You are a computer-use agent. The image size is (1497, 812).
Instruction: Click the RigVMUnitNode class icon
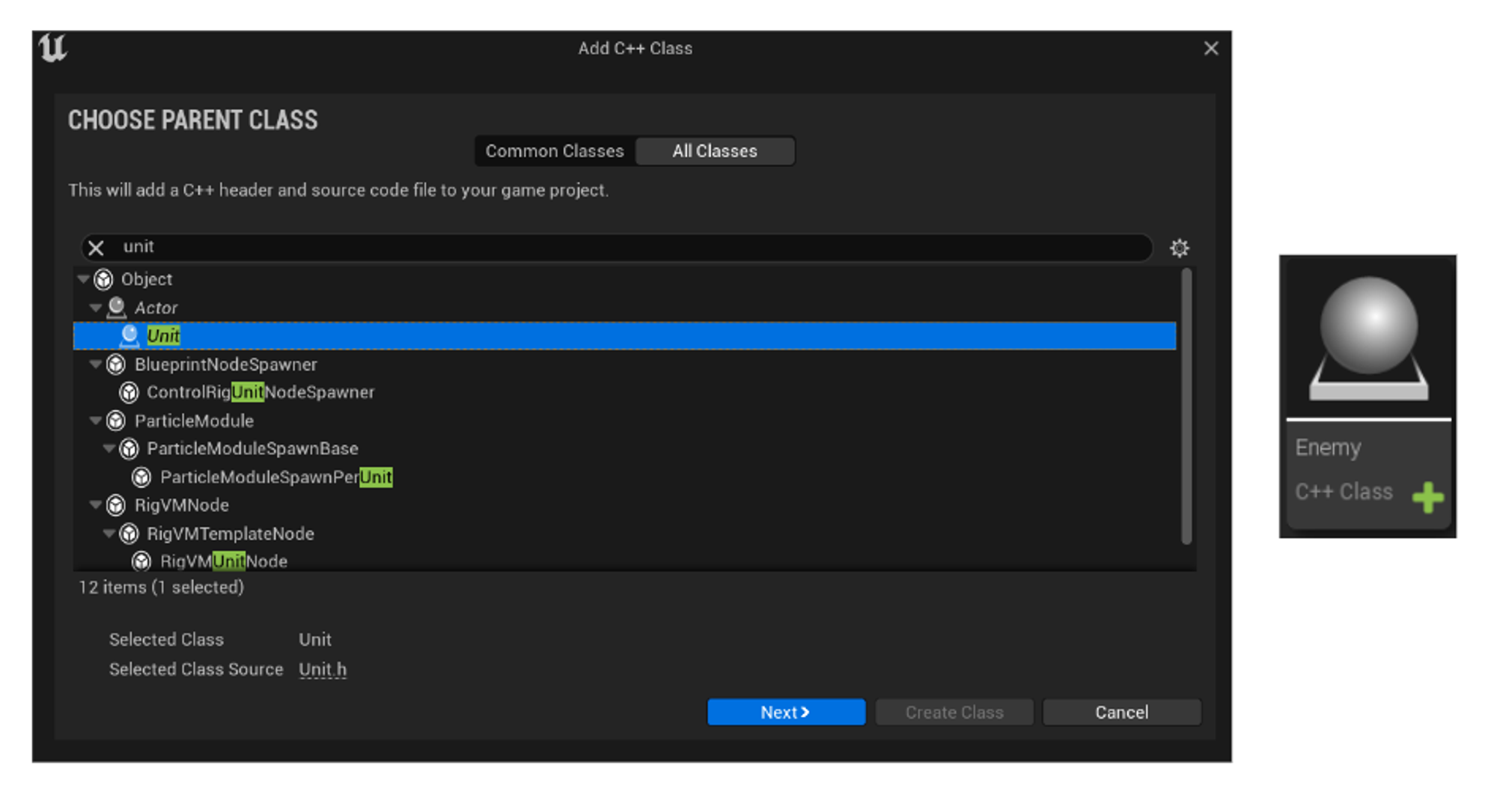[141, 561]
